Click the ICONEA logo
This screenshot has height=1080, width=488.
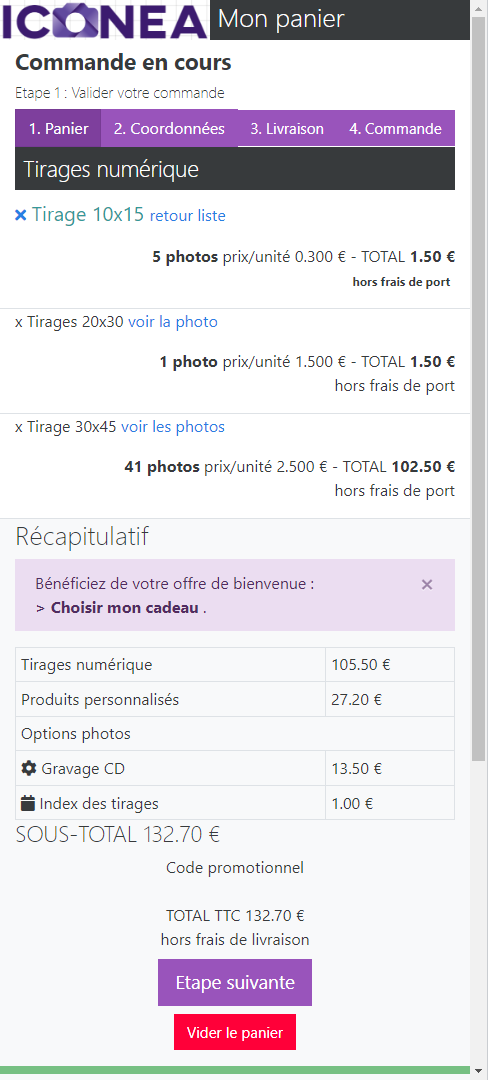[105, 21]
